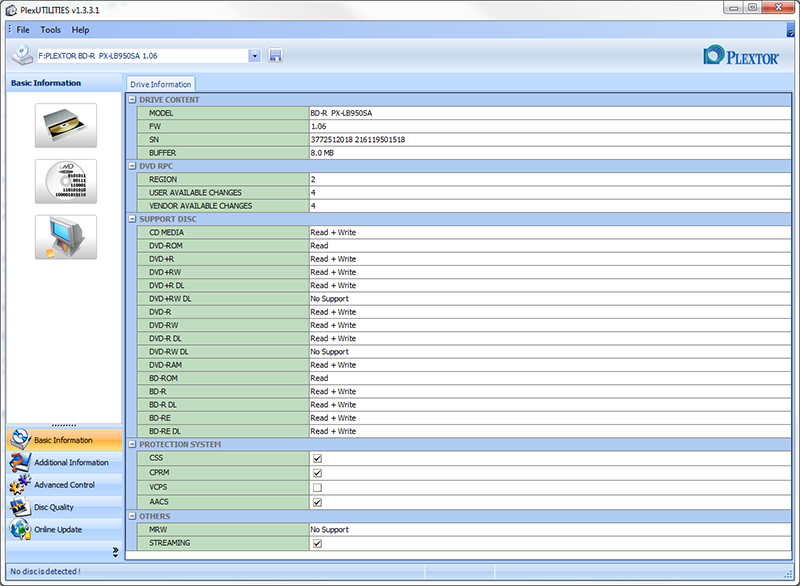This screenshot has width=800, height=586.
Task: Toggle the STREAMING checkbox
Action: (317, 544)
